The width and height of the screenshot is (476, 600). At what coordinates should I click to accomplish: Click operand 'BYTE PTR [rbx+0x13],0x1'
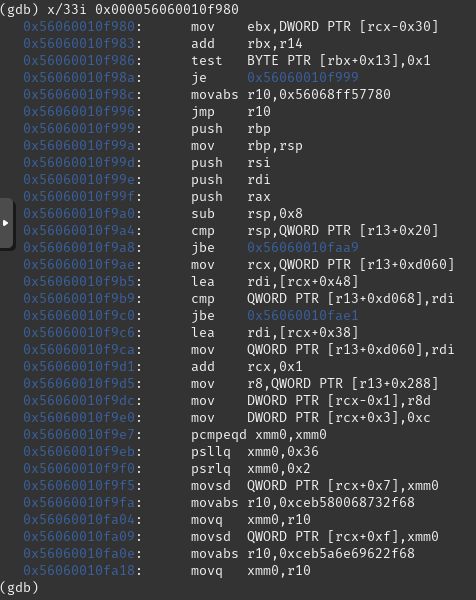[339, 60]
